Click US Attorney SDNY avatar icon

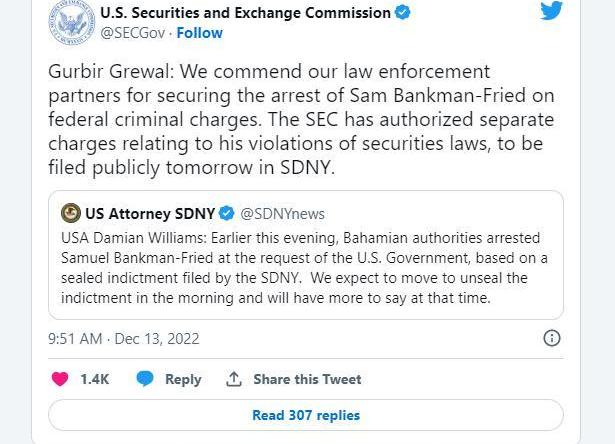(70, 213)
